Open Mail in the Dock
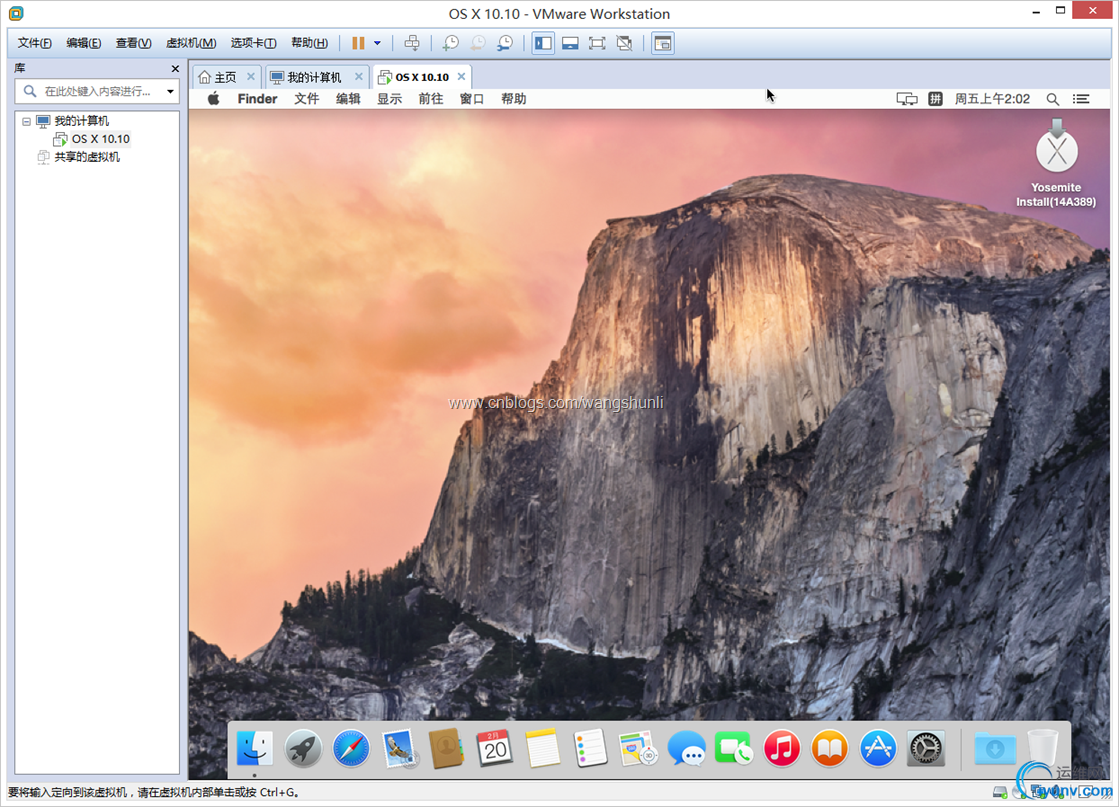This screenshot has height=807, width=1119. coord(399,748)
